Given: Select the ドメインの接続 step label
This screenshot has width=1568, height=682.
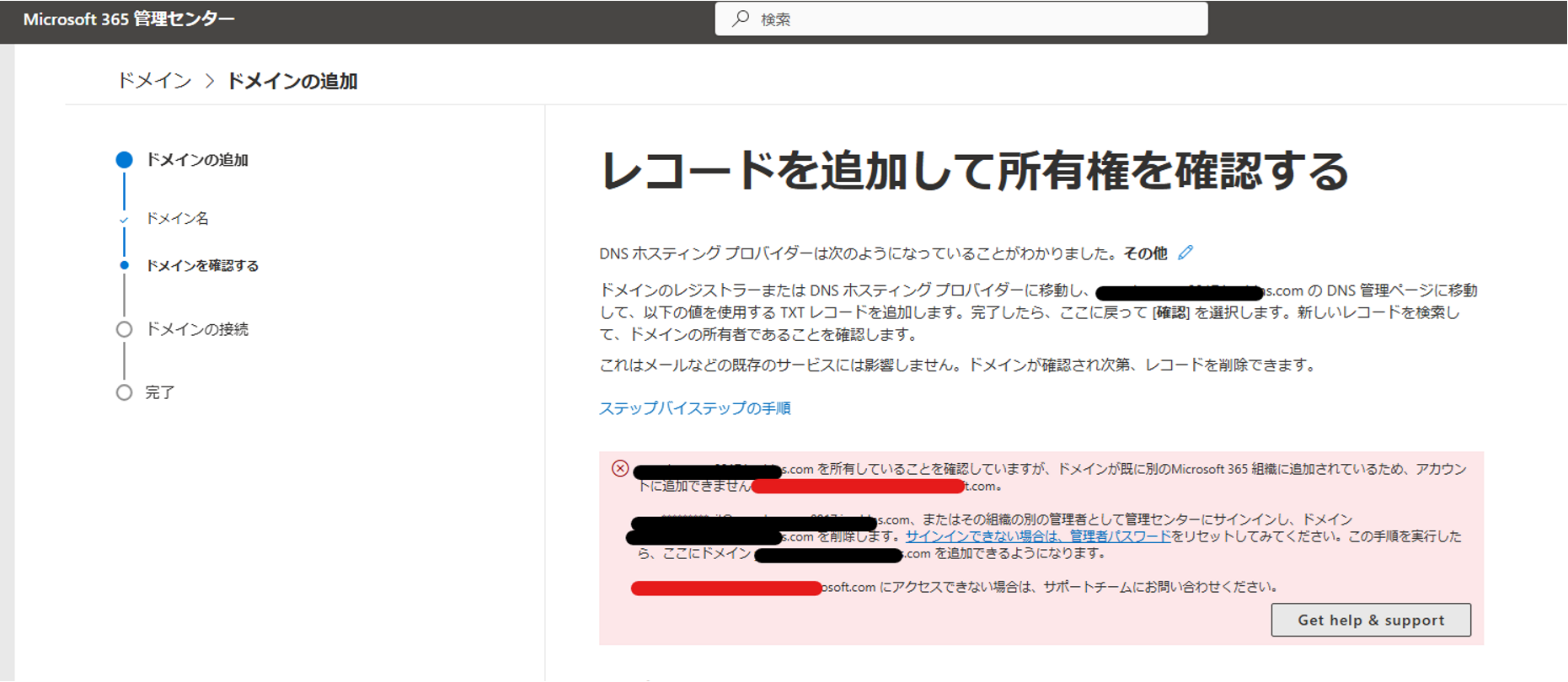Looking at the screenshot, I should [197, 329].
